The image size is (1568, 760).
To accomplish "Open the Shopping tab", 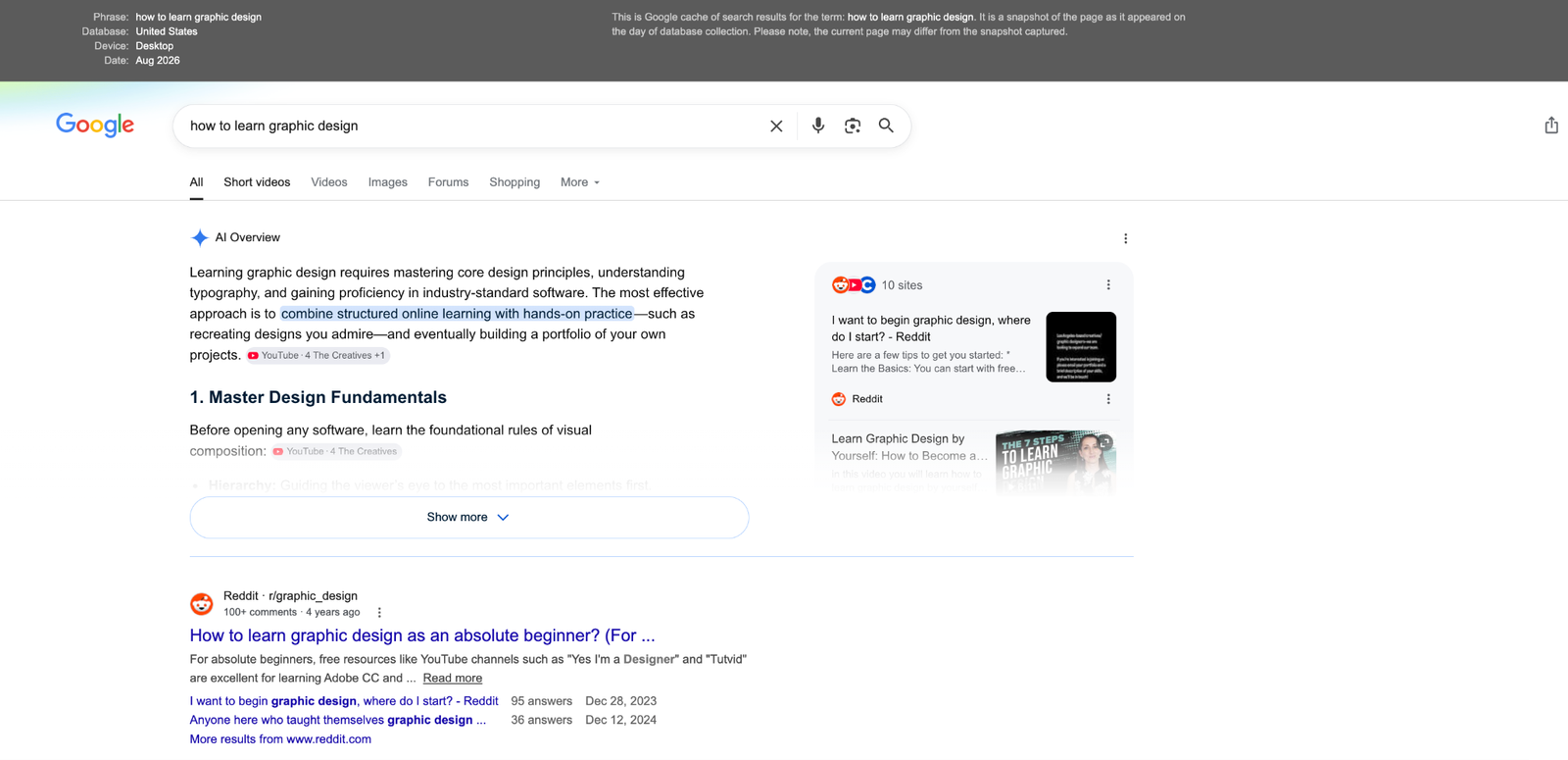I will [x=514, y=182].
